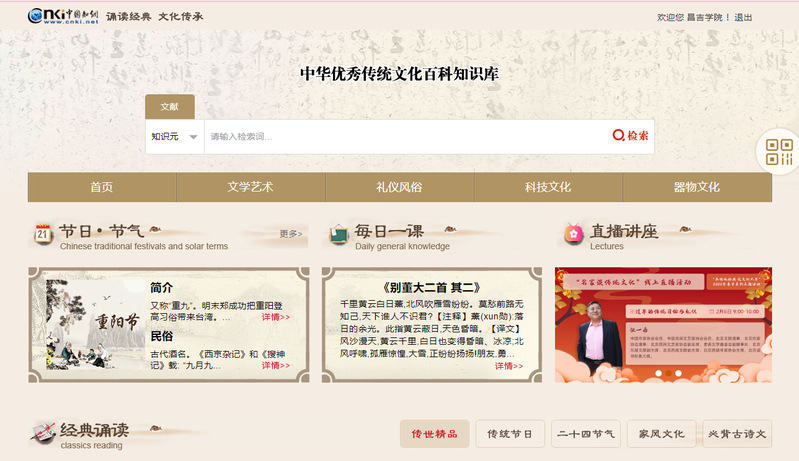Select the 传统节日 category tab
Screen dimensions: 799x461
(510, 434)
